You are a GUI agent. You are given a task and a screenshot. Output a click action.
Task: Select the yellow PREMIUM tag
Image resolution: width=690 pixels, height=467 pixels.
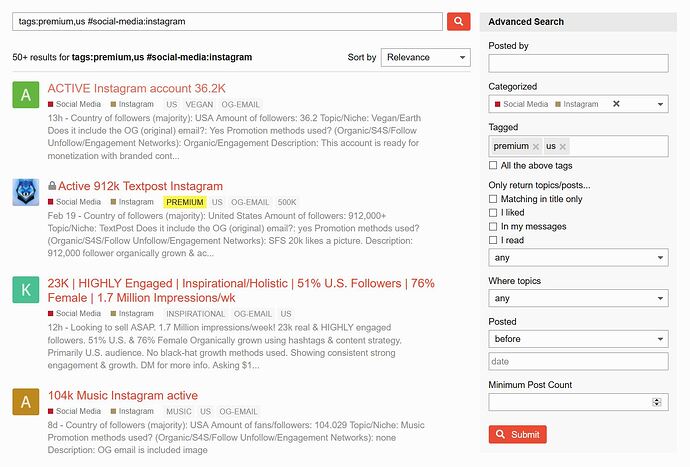pyautogui.click(x=185, y=202)
